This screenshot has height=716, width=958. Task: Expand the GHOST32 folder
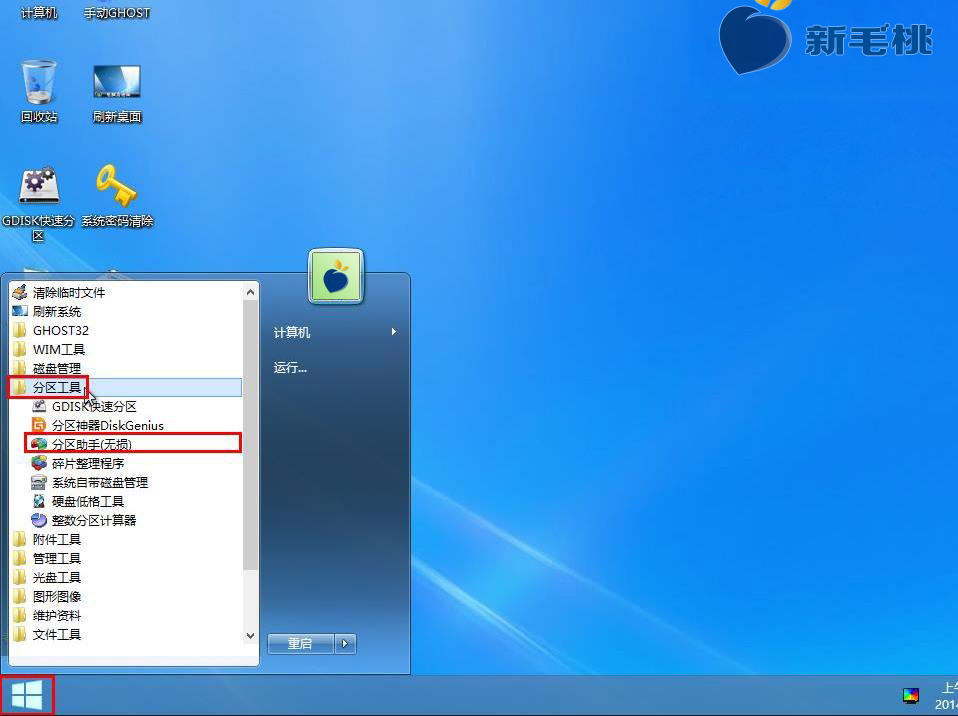126,331
